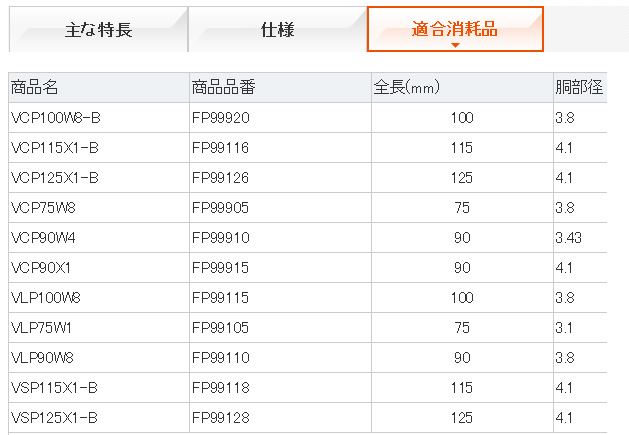Click the orange arrow under 適合消耗品

(x=455, y=45)
